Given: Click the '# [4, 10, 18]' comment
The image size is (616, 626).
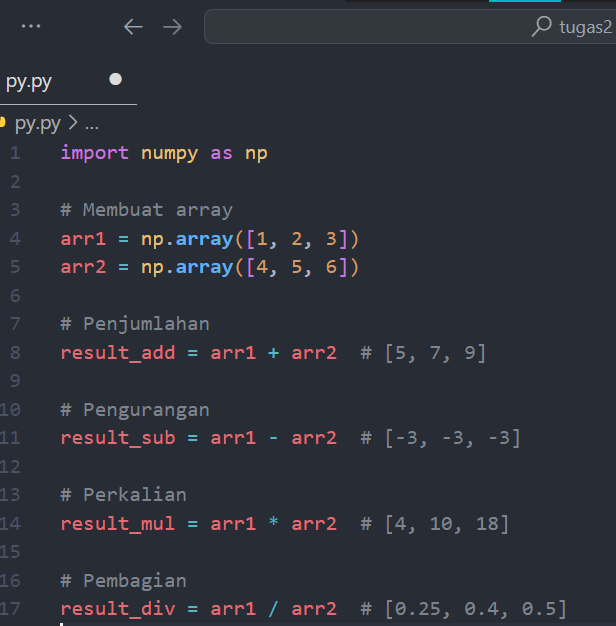Looking at the screenshot, I should [435, 524].
